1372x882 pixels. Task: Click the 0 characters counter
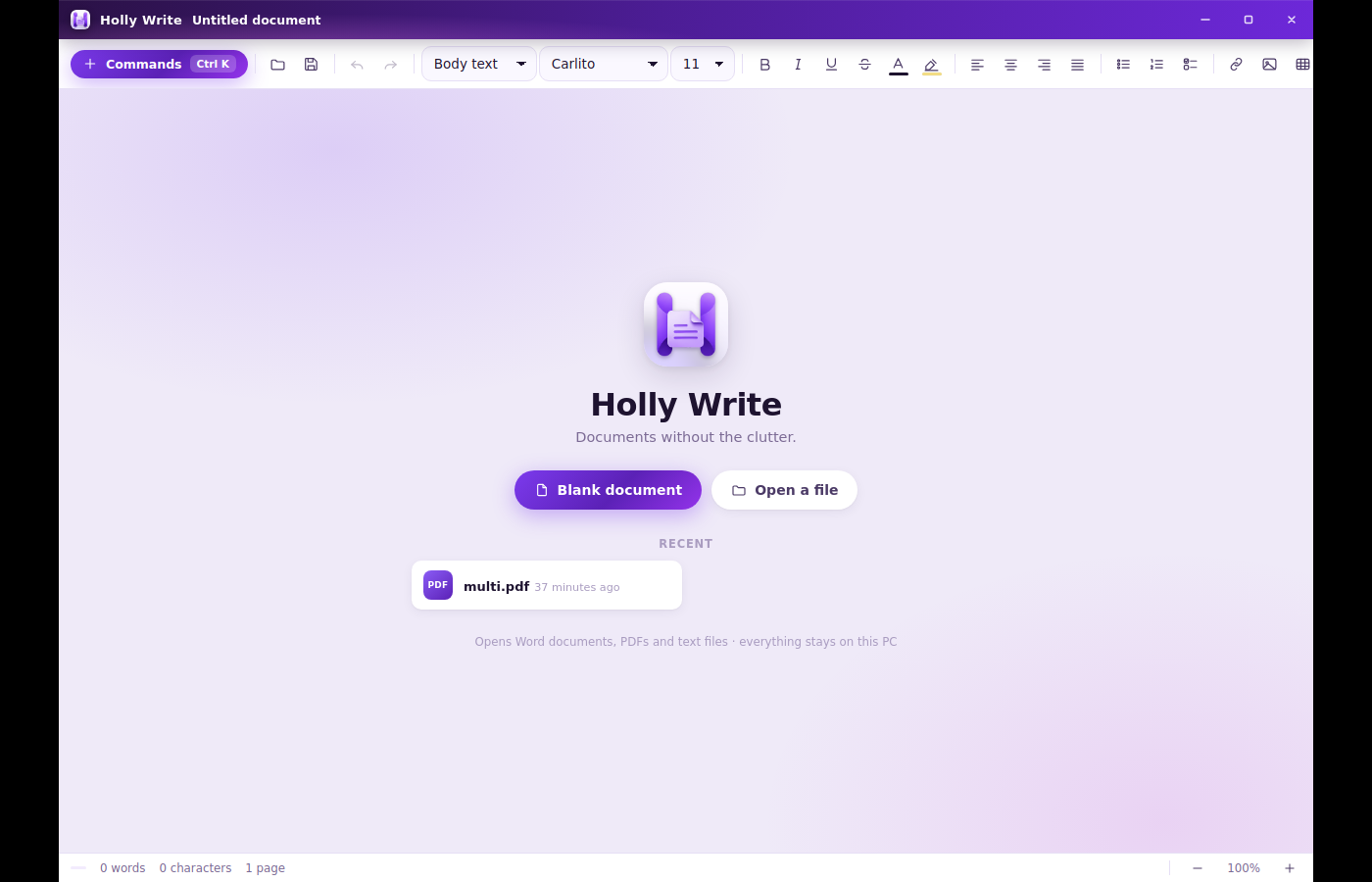coord(196,868)
